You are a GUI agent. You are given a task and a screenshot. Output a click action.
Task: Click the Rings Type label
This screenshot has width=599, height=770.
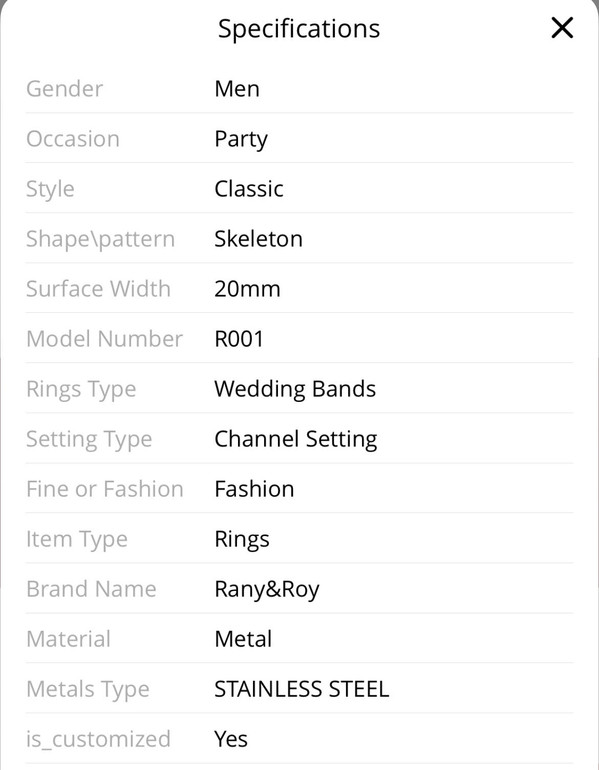(81, 390)
